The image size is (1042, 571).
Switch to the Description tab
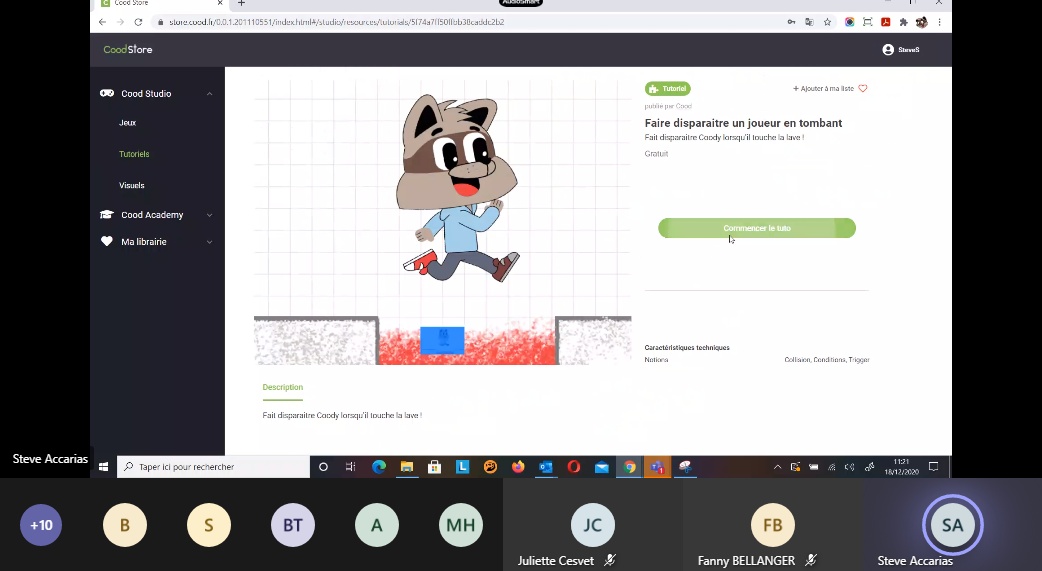282,387
